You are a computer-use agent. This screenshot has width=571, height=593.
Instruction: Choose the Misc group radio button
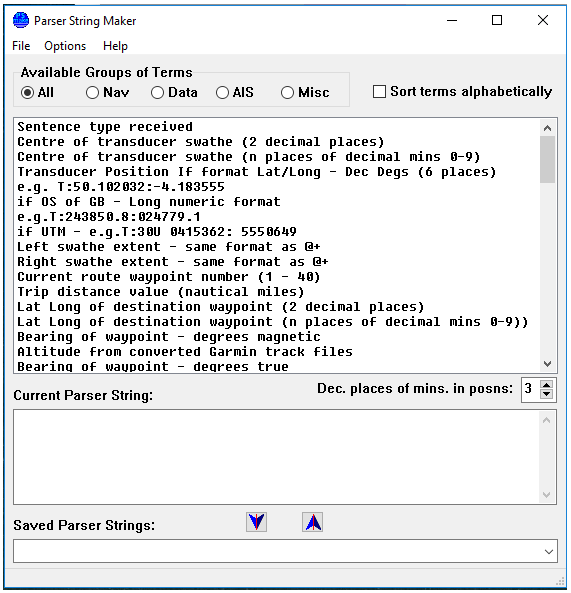(x=287, y=93)
